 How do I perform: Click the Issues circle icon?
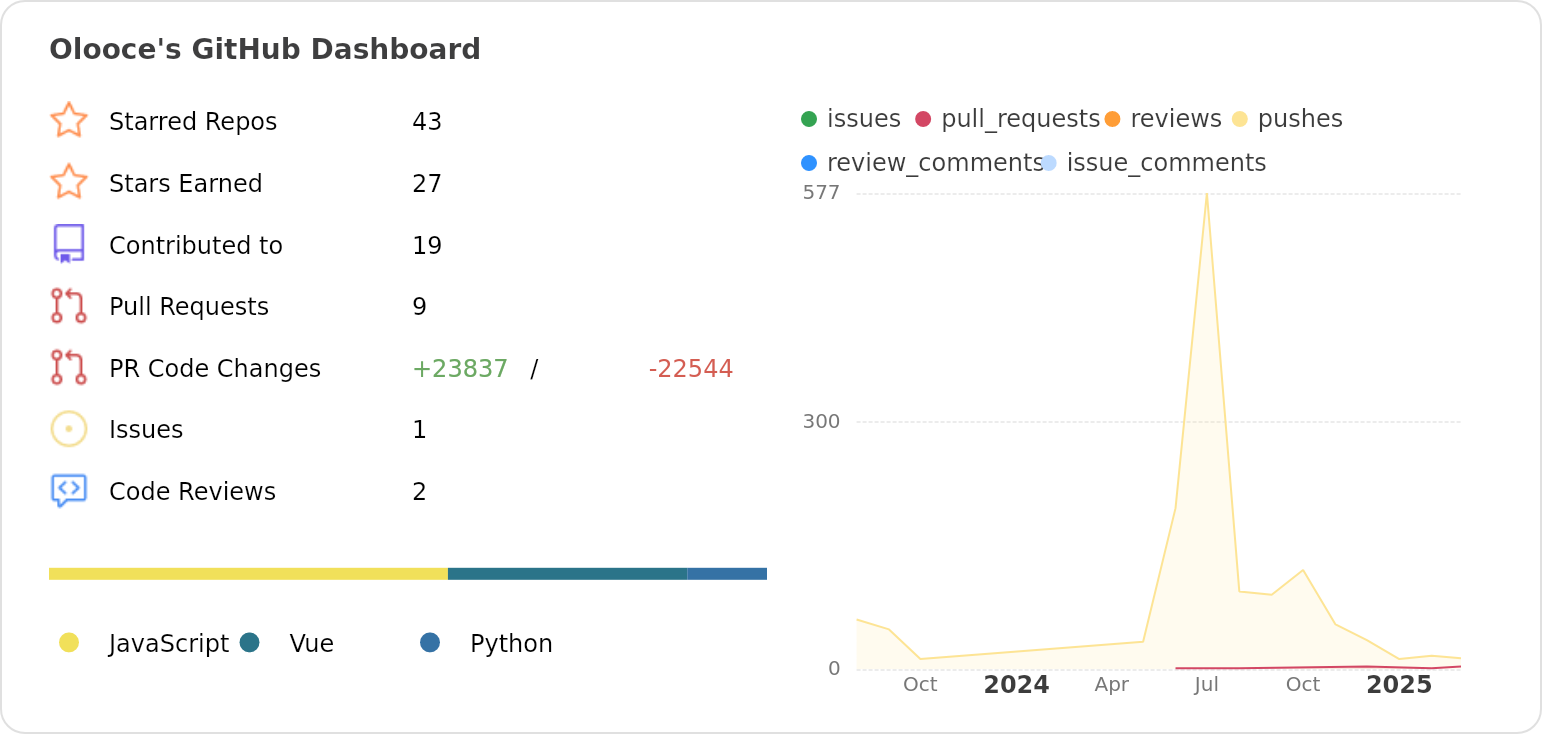tap(69, 429)
